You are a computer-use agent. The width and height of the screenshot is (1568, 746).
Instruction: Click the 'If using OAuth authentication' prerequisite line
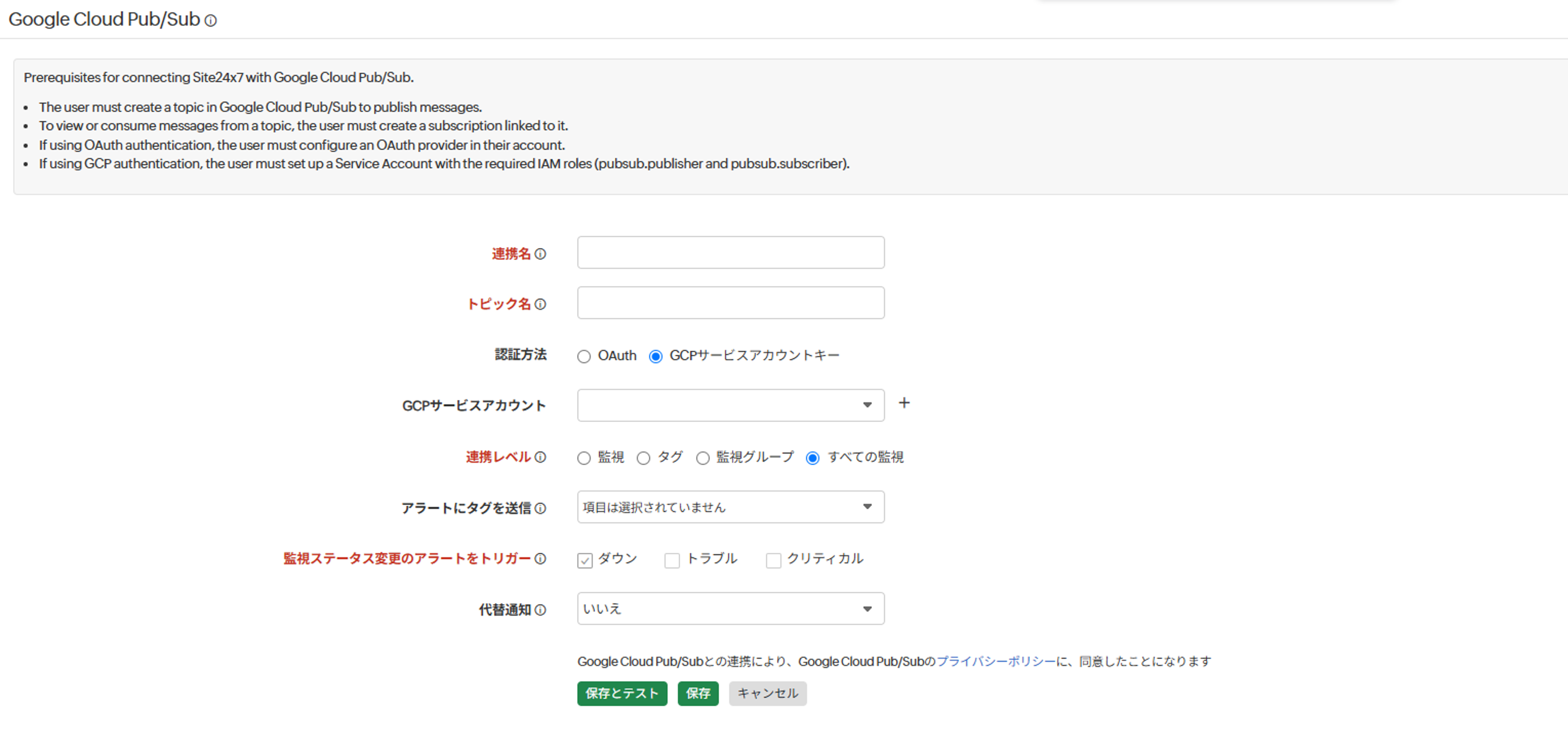[x=302, y=145]
